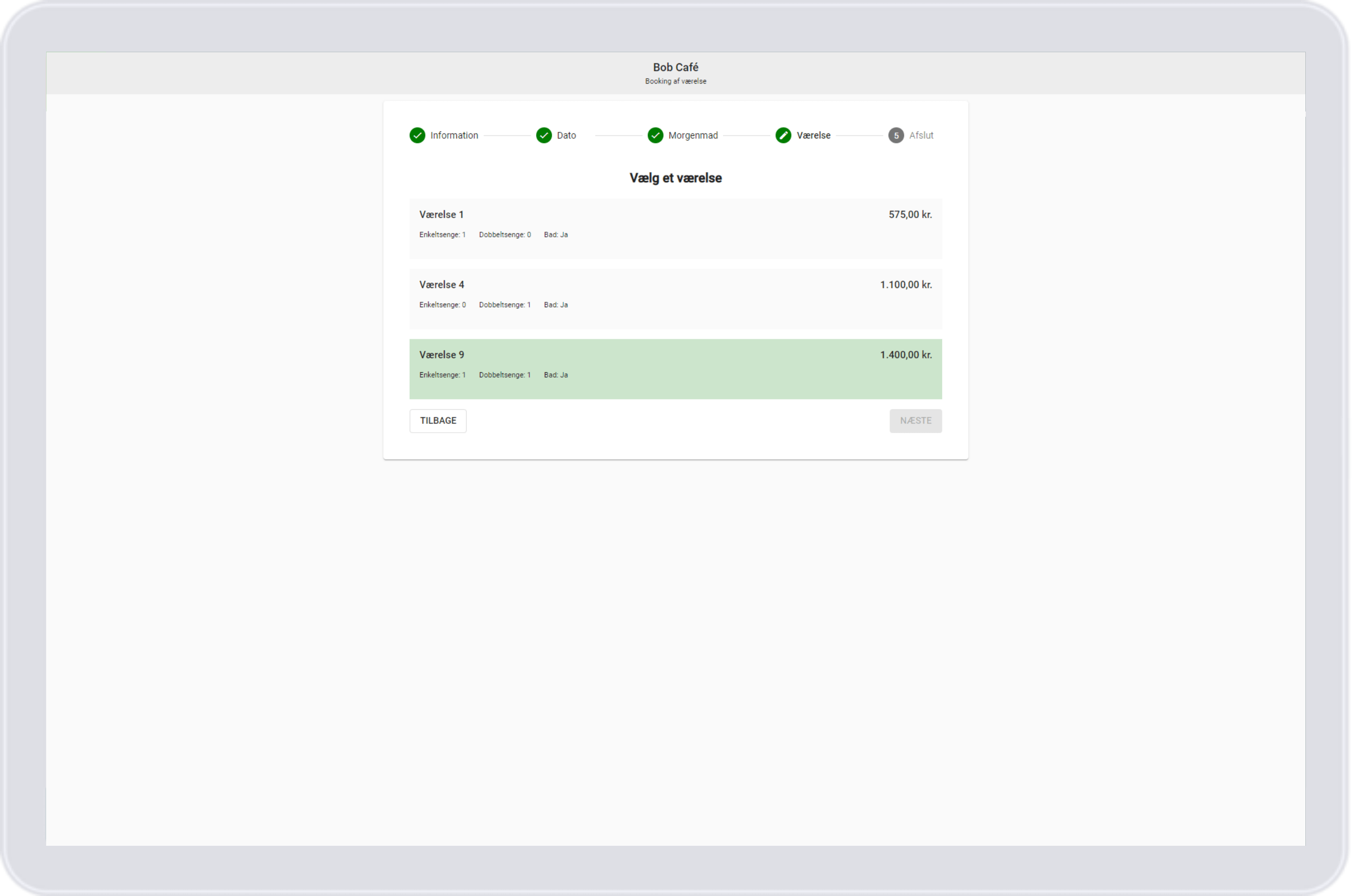Click the 575,00 kr. price
Image resolution: width=1352 pixels, height=896 pixels.
tap(910, 215)
